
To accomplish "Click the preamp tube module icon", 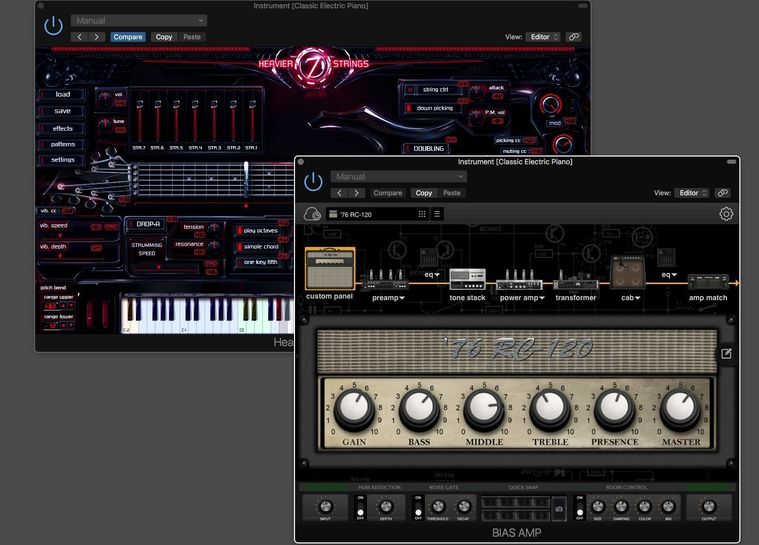I will coord(385,281).
